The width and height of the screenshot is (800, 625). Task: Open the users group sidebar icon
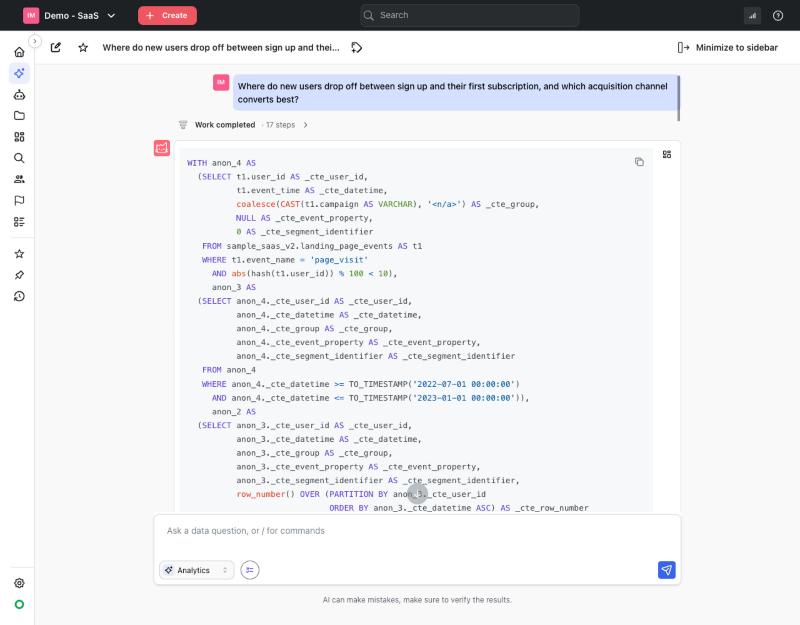pyautogui.click(x=19, y=179)
